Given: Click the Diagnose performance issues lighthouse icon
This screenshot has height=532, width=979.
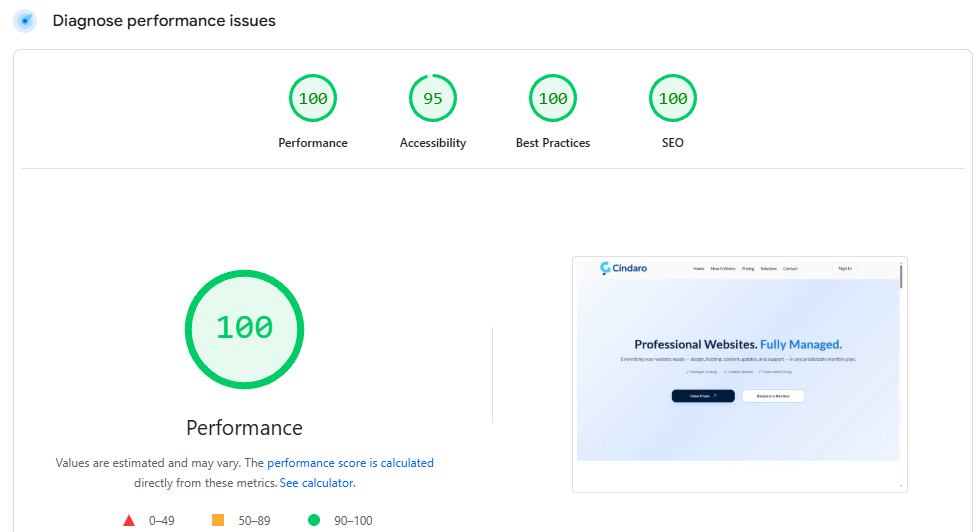Looking at the screenshot, I should (25, 21).
